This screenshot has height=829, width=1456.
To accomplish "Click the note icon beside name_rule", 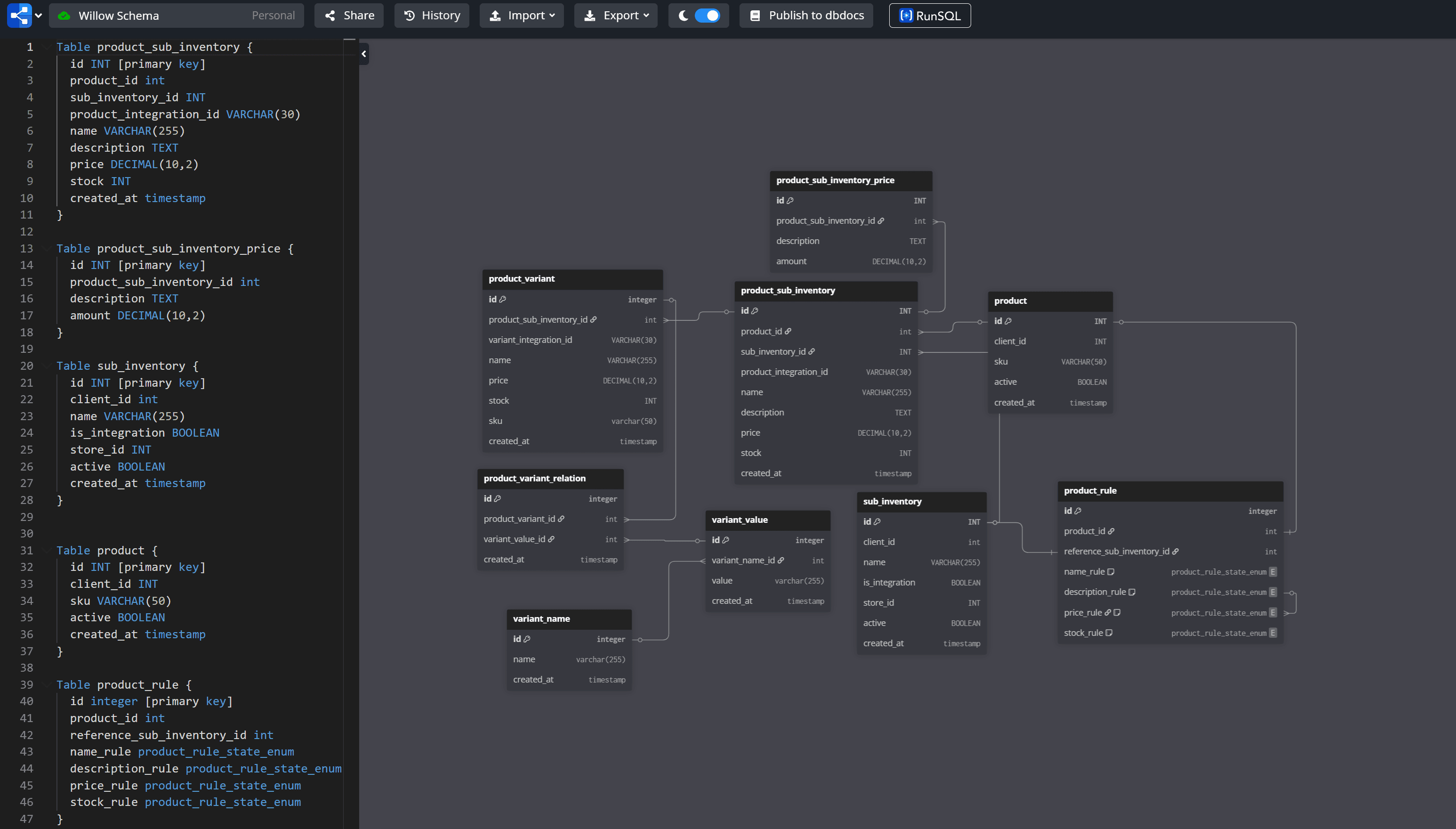I will (x=1110, y=572).
